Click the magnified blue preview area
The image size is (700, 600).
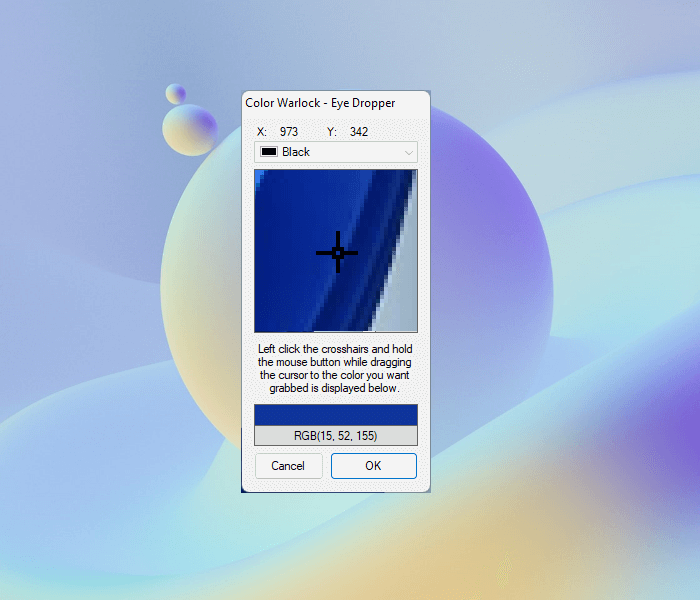point(336,251)
